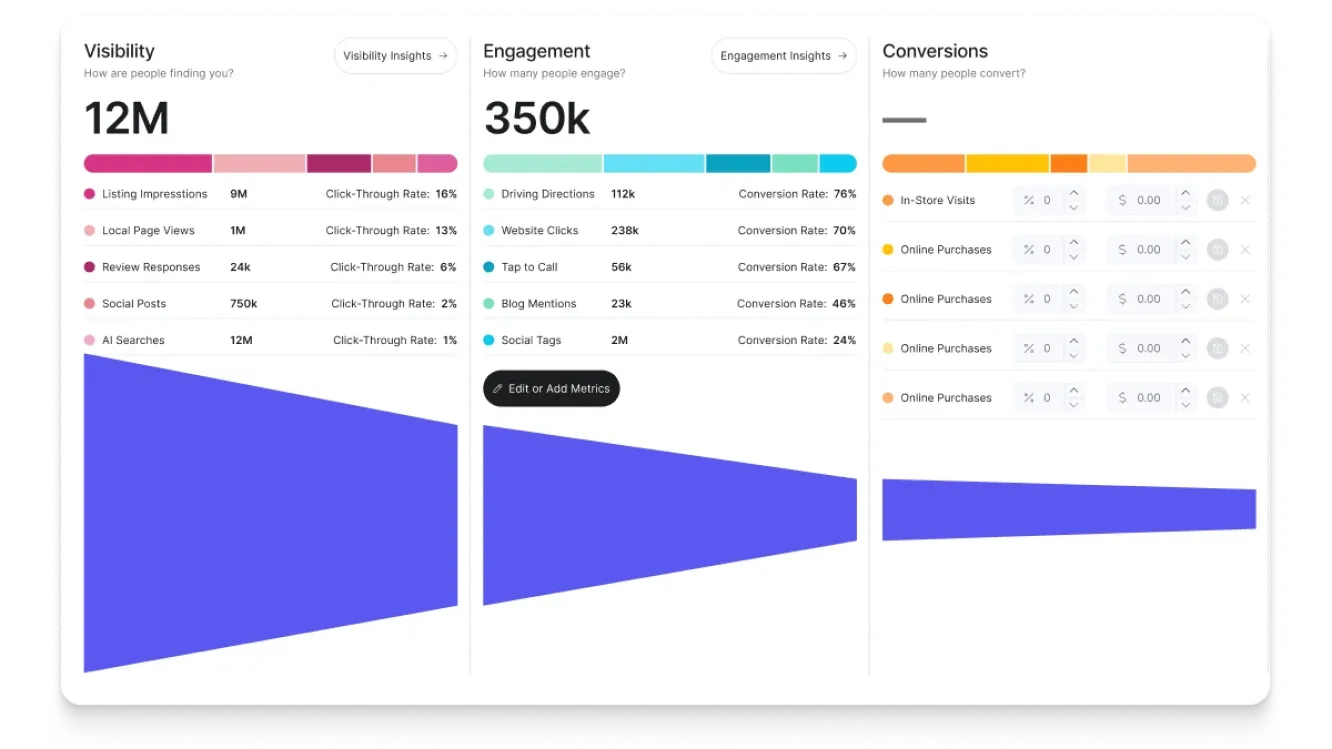Remove the bottom Online Purchases row with the X
The height and width of the screenshot is (749, 1332).
pos(1245,397)
